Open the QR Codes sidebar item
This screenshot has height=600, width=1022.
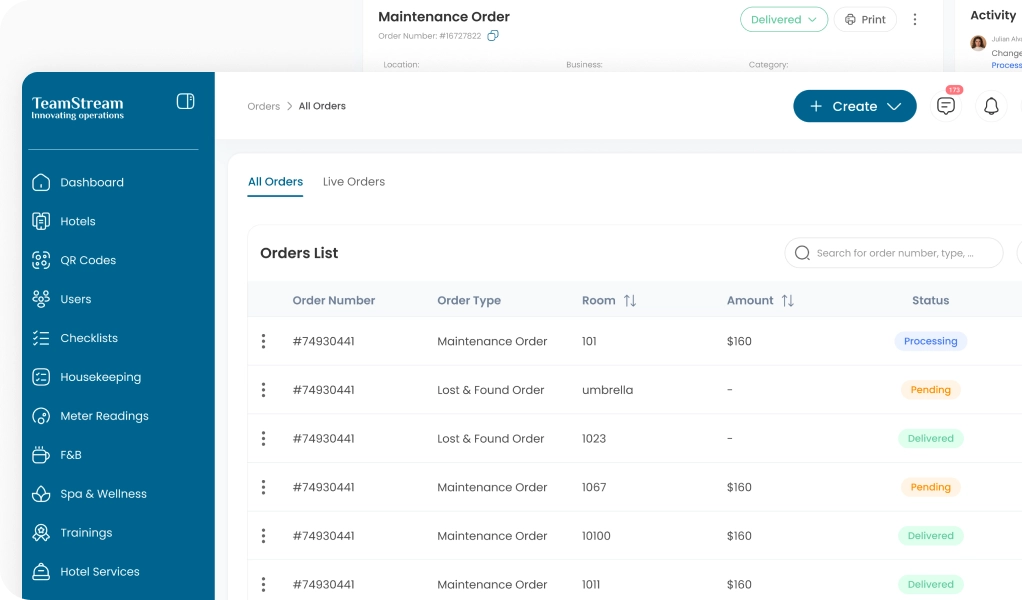88,260
